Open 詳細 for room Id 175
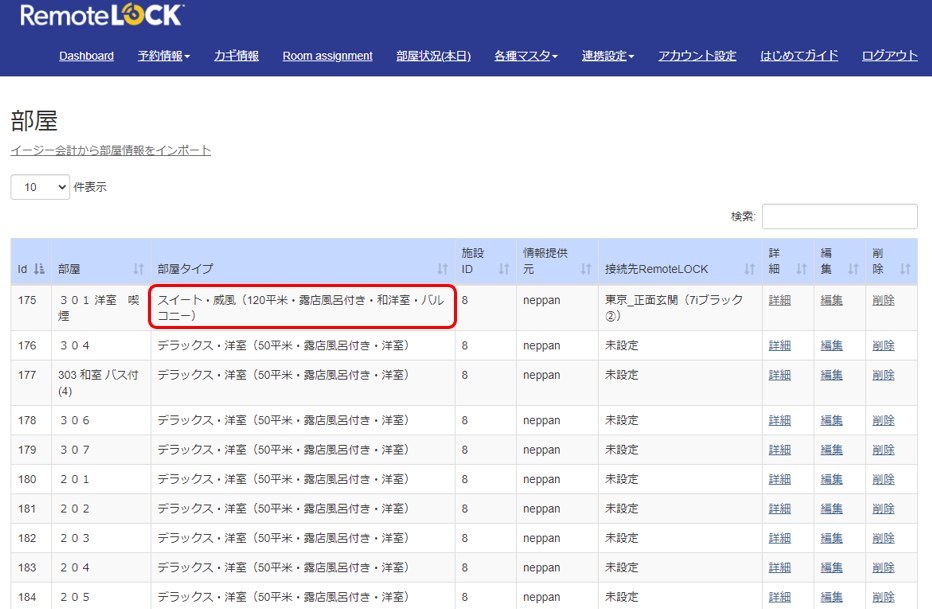The image size is (932, 609). tap(779, 300)
